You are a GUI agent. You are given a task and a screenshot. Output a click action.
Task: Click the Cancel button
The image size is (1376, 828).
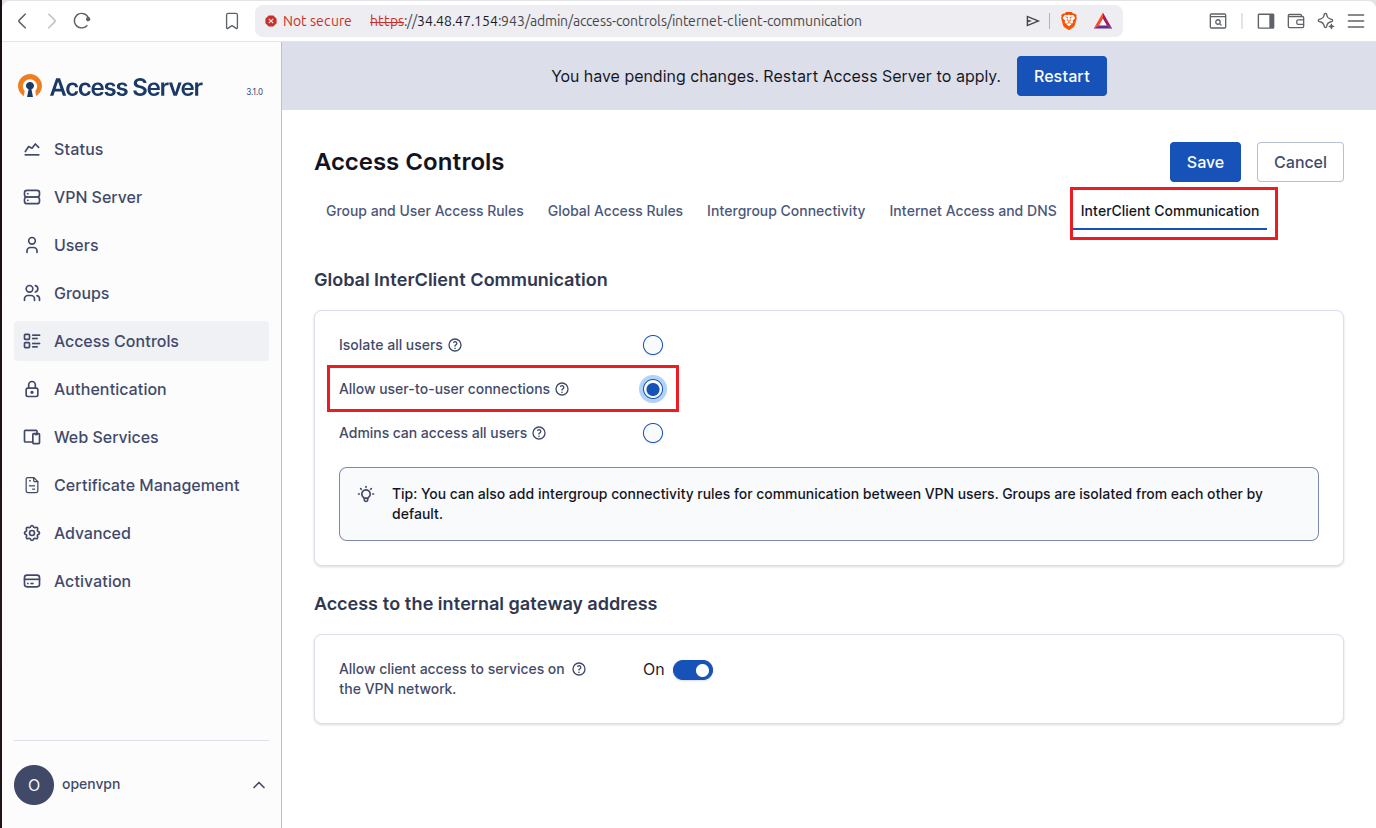click(x=1300, y=162)
